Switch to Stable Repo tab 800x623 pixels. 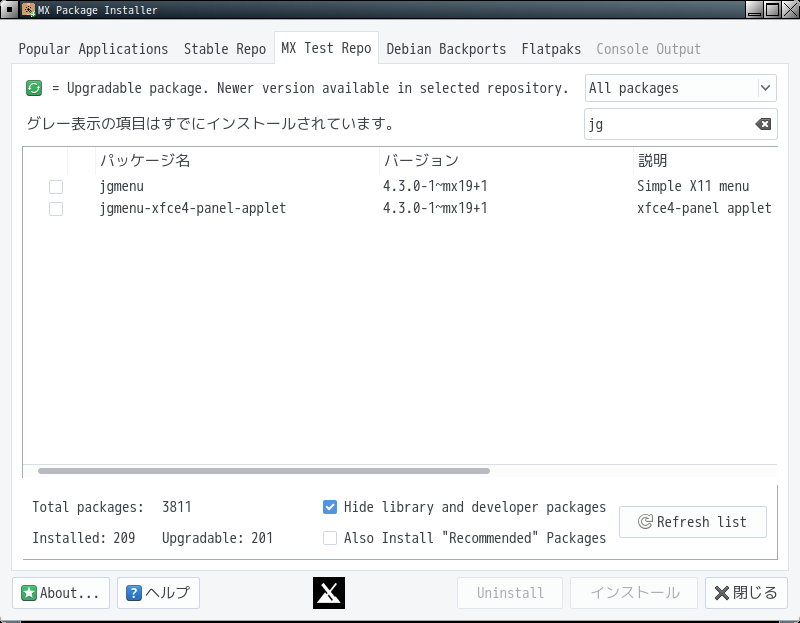(225, 49)
